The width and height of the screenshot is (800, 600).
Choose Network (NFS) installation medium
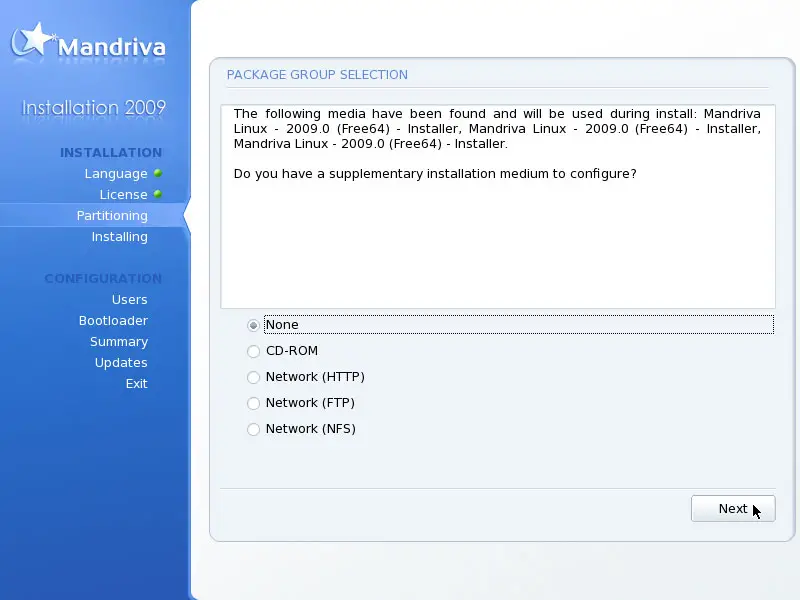coord(253,429)
